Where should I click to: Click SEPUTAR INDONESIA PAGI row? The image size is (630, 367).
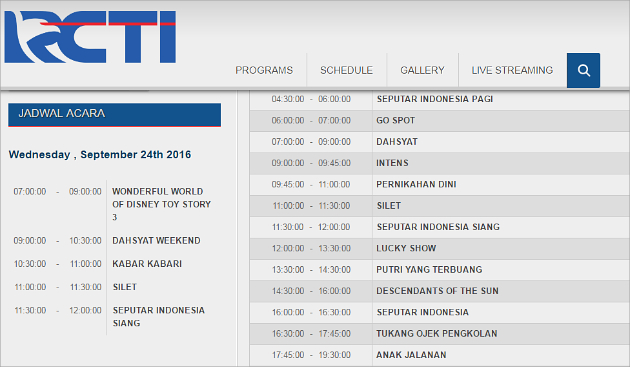[x=440, y=99]
